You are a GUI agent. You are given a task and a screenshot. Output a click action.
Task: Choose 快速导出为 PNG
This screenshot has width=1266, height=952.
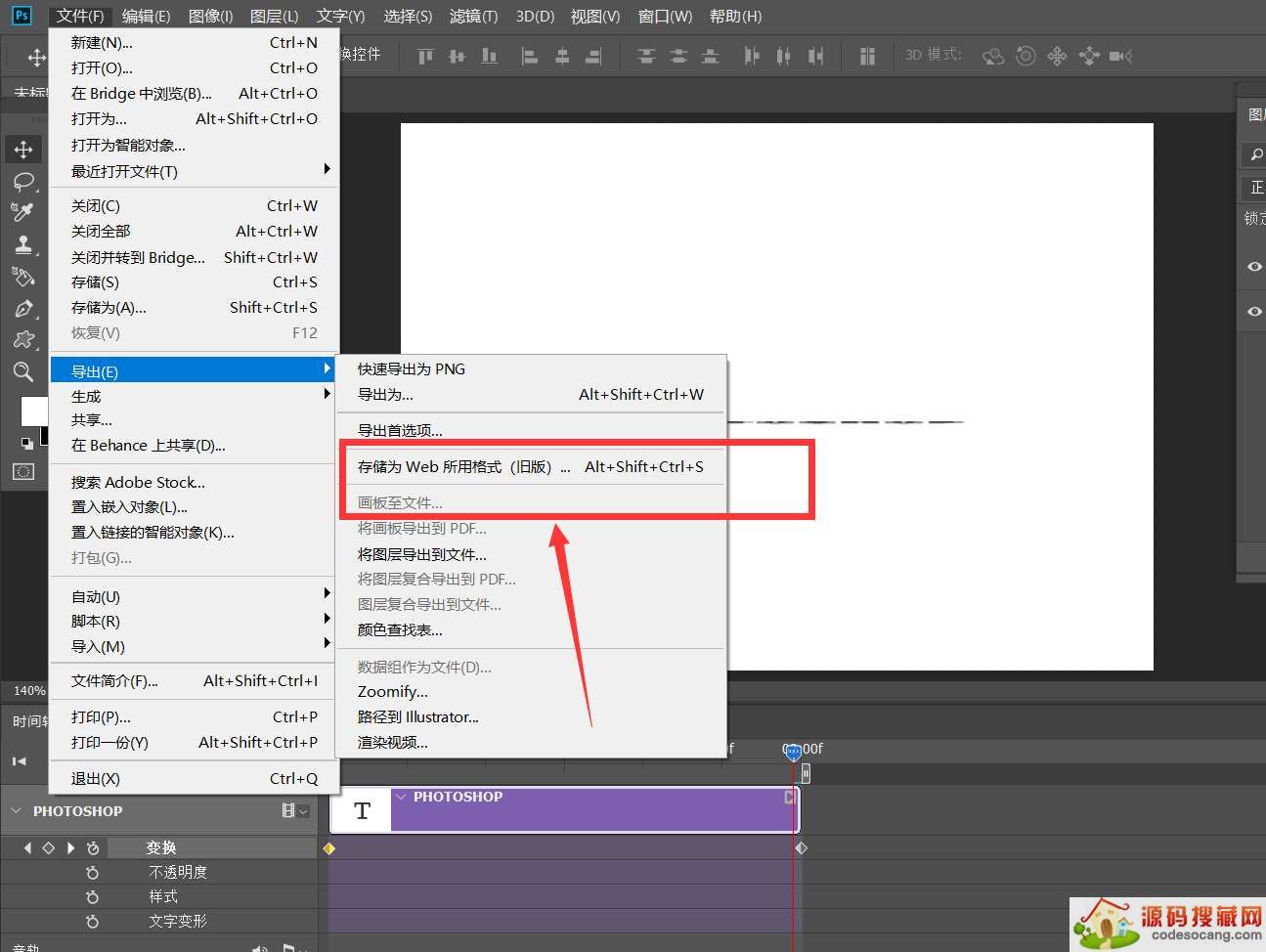tap(531, 368)
